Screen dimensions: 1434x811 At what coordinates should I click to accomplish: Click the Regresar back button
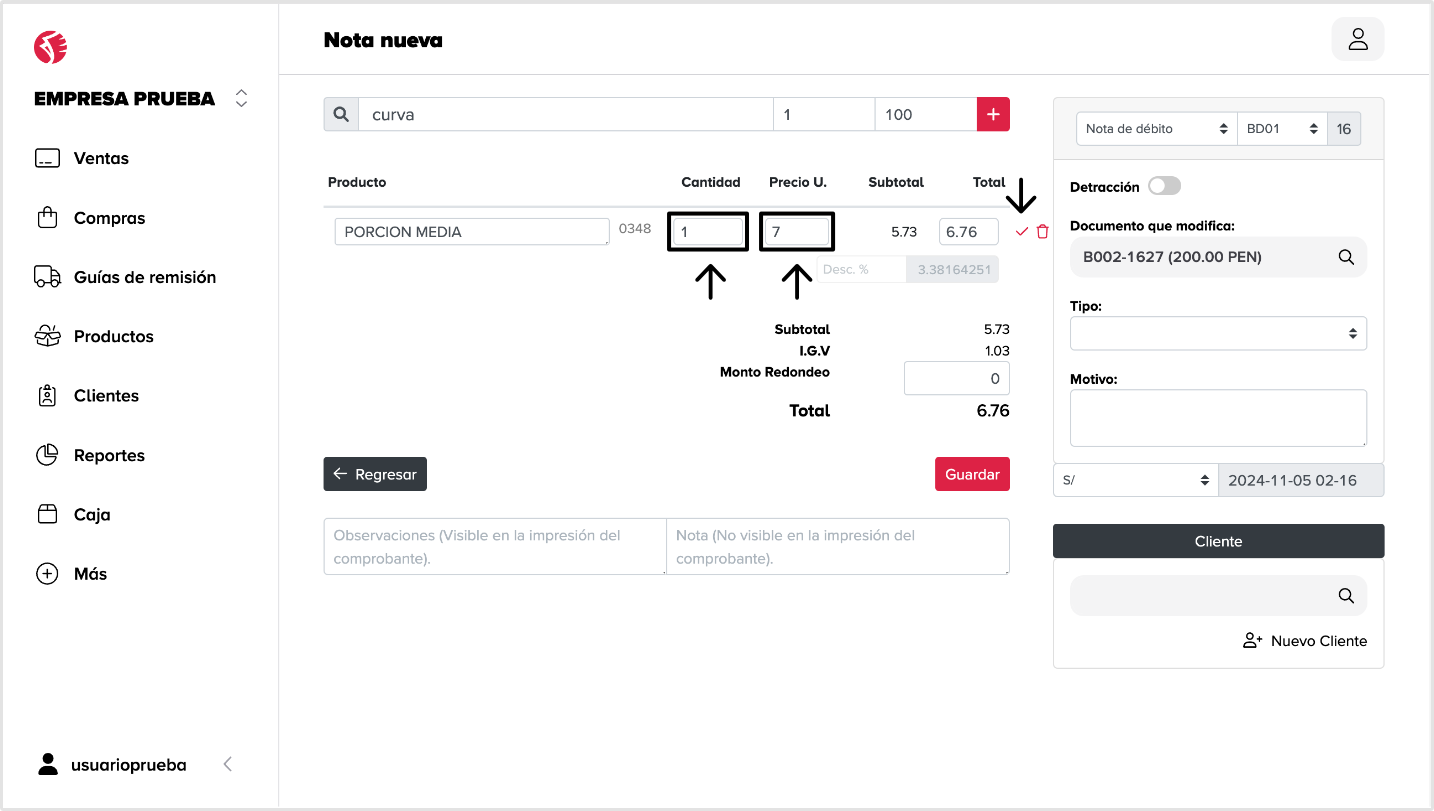click(375, 474)
